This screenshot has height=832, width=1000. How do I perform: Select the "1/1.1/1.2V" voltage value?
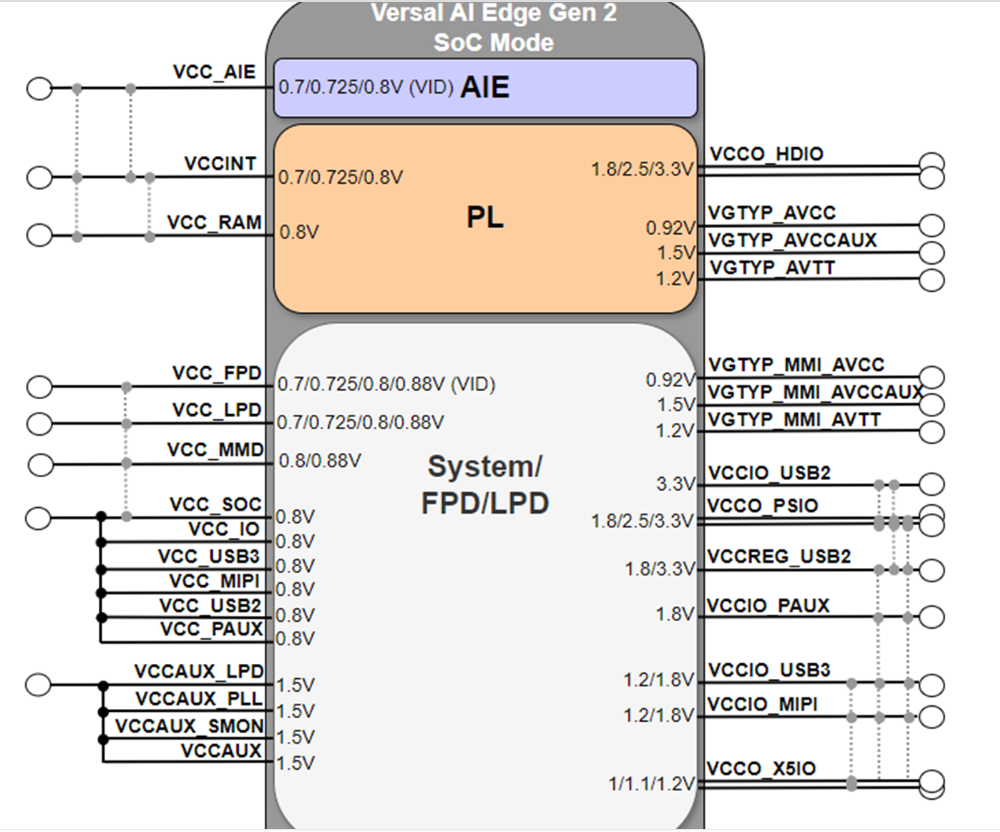tap(651, 784)
